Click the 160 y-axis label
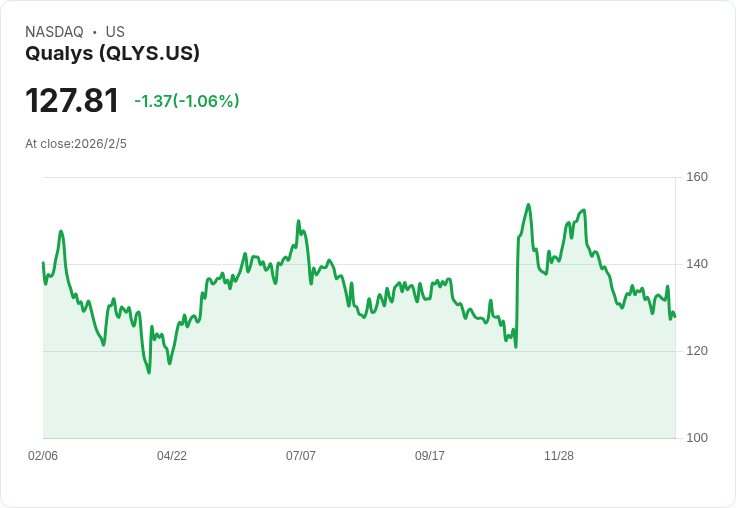 point(697,178)
